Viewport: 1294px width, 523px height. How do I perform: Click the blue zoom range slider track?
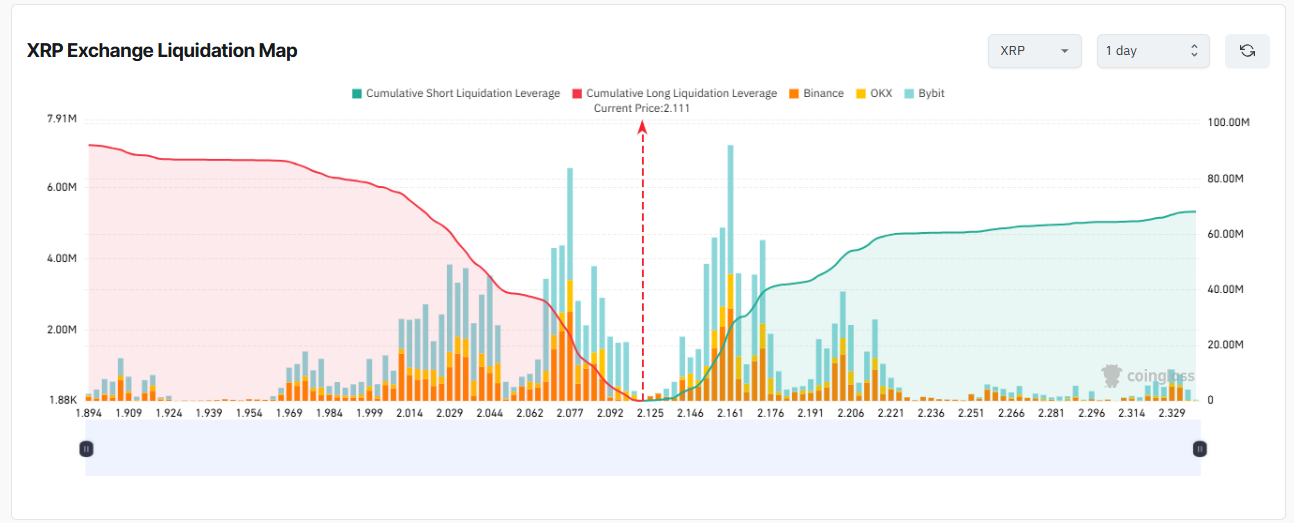(643, 448)
